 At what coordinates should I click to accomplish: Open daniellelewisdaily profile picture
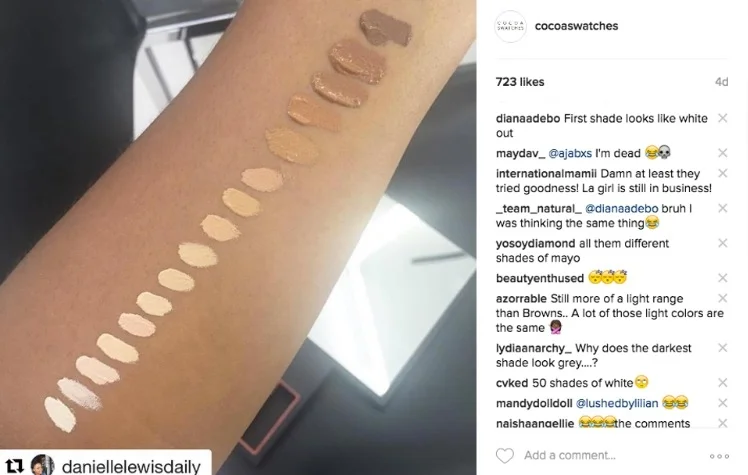click(x=42, y=465)
